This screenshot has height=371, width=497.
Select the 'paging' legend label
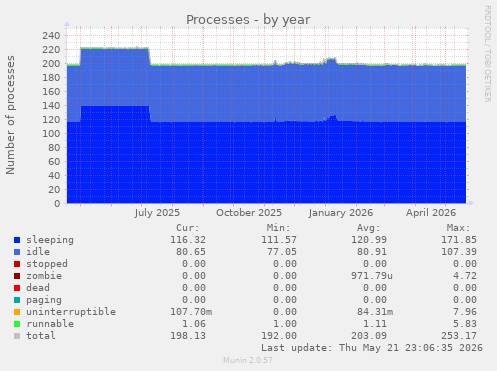44,300
